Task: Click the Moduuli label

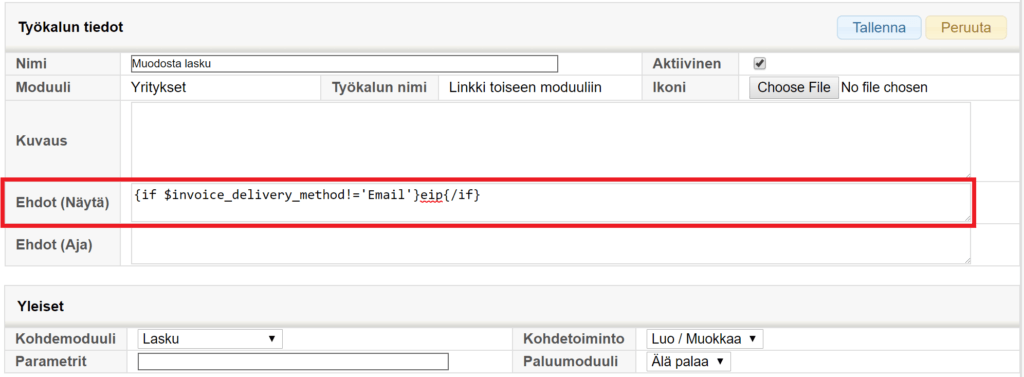Action: tap(43, 88)
